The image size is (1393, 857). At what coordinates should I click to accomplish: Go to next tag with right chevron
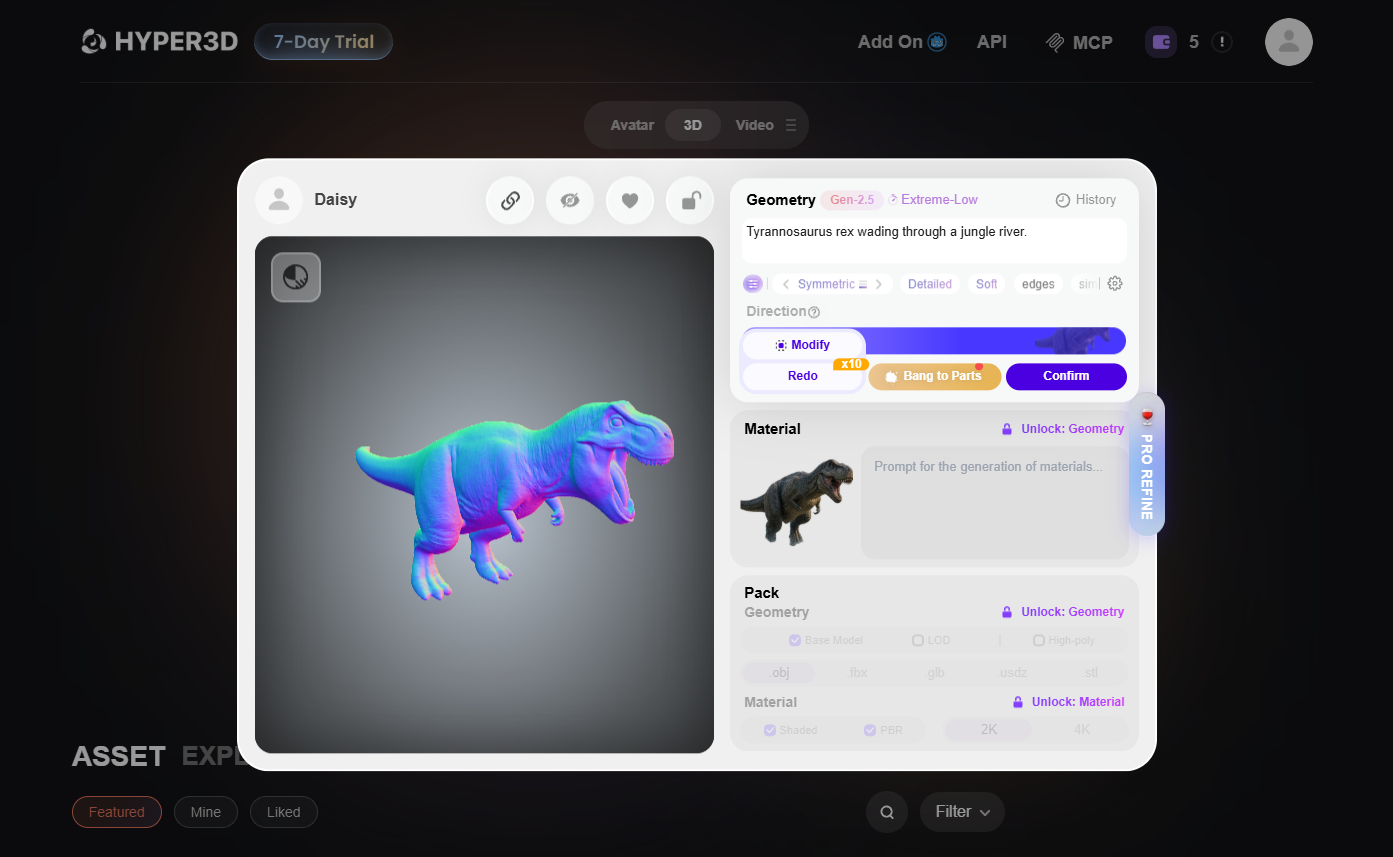pyautogui.click(x=879, y=284)
